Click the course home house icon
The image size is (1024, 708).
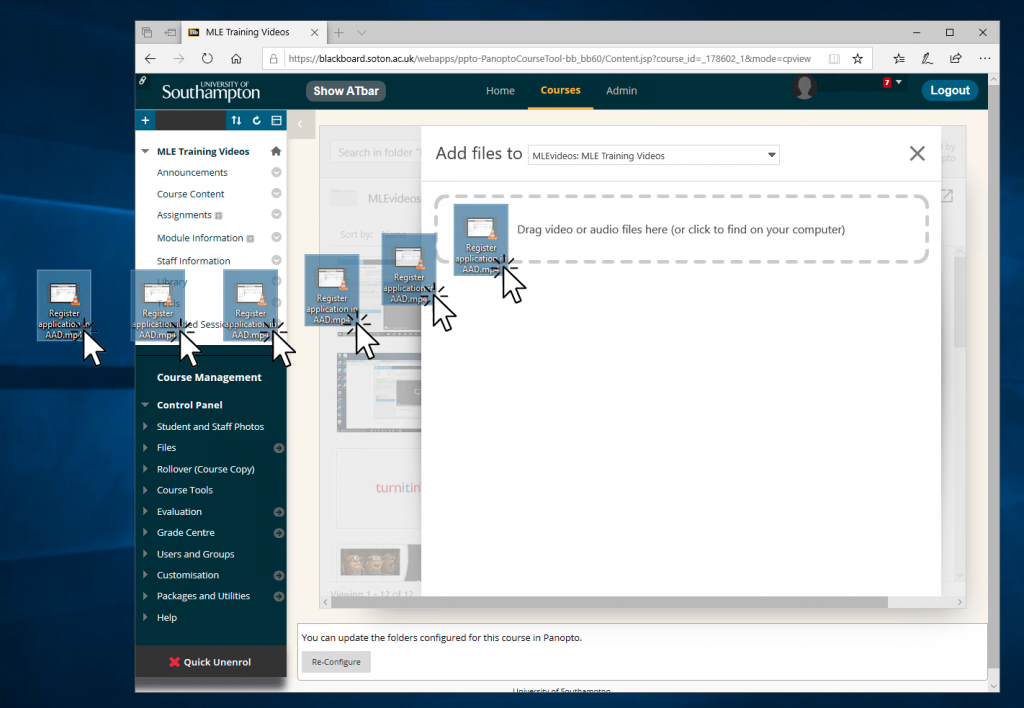(x=276, y=152)
